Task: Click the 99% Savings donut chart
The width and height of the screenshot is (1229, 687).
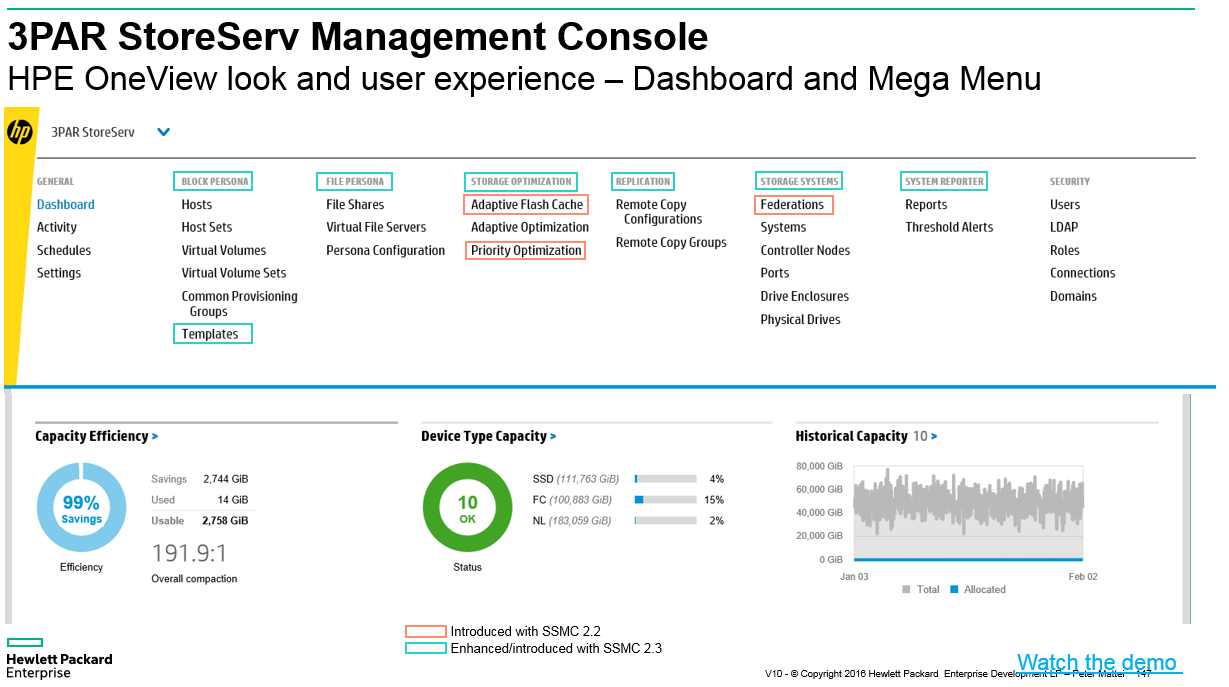Action: coord(81,509)
